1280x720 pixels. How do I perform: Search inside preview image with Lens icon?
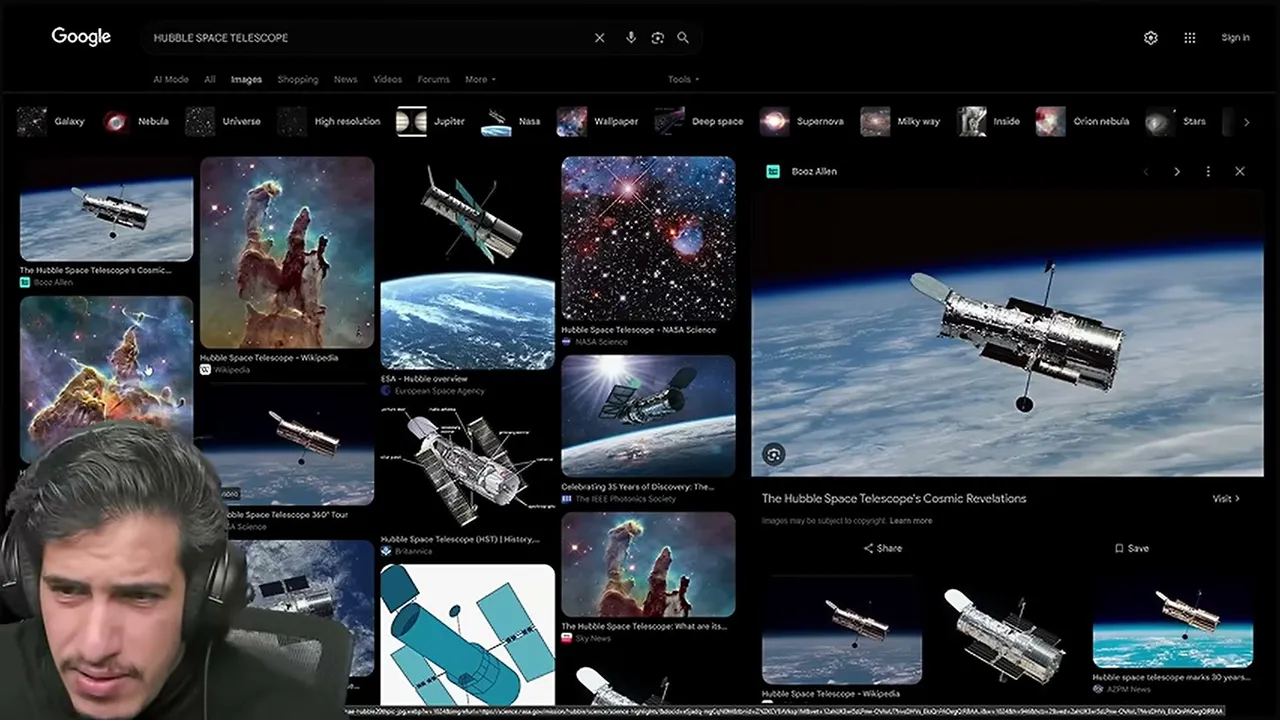point(773,455)
